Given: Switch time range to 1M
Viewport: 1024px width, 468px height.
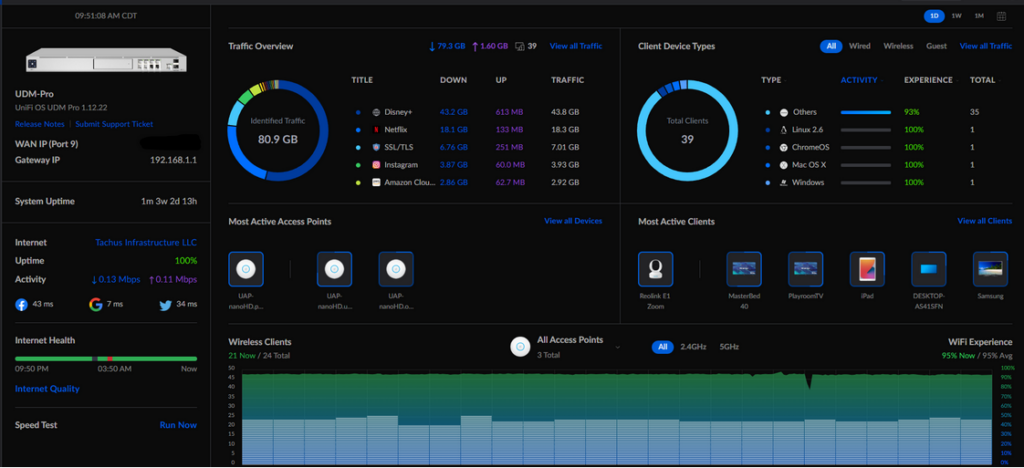Looking at the screenshot, I should pos(979,16).
